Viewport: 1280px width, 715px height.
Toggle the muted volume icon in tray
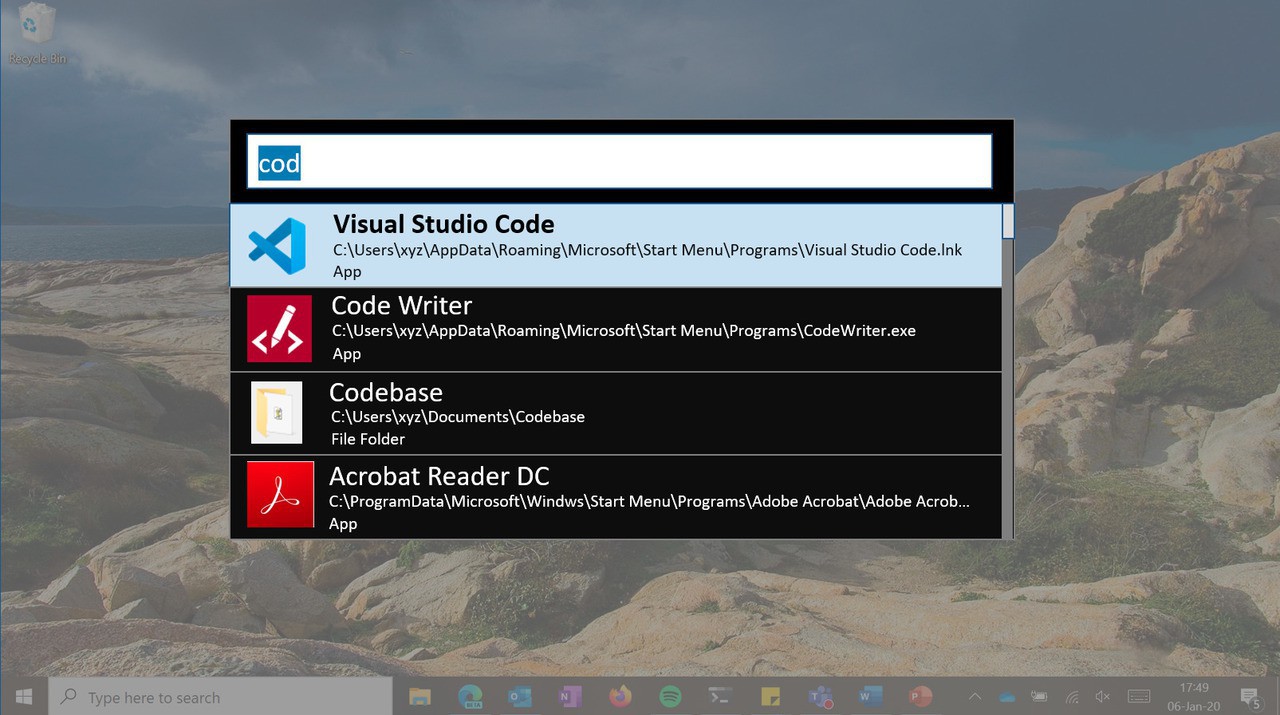click(1103, 696)
